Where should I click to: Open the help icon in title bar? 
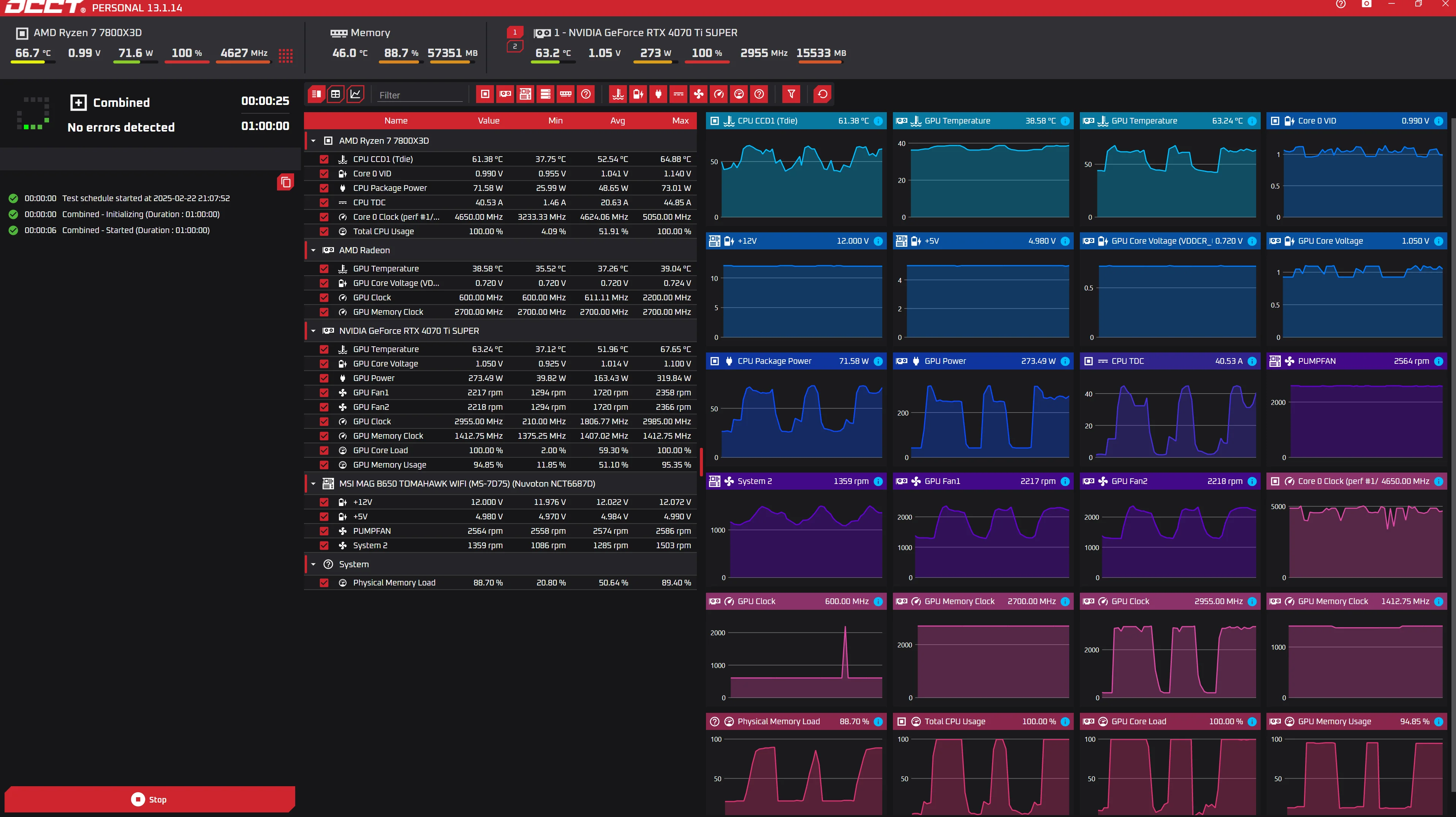(x=1341, y=5)
